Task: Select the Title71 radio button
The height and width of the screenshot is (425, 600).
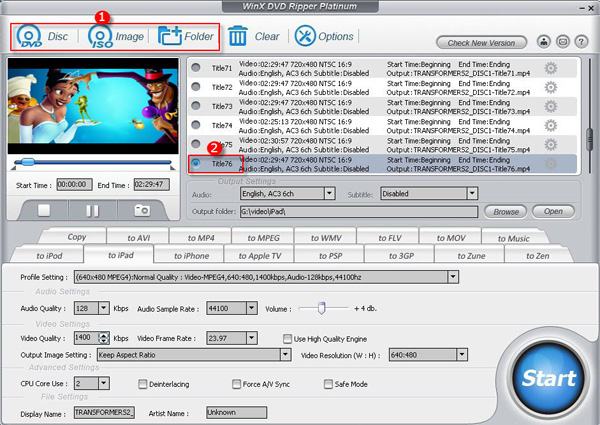Action: [x=196, y=68]
